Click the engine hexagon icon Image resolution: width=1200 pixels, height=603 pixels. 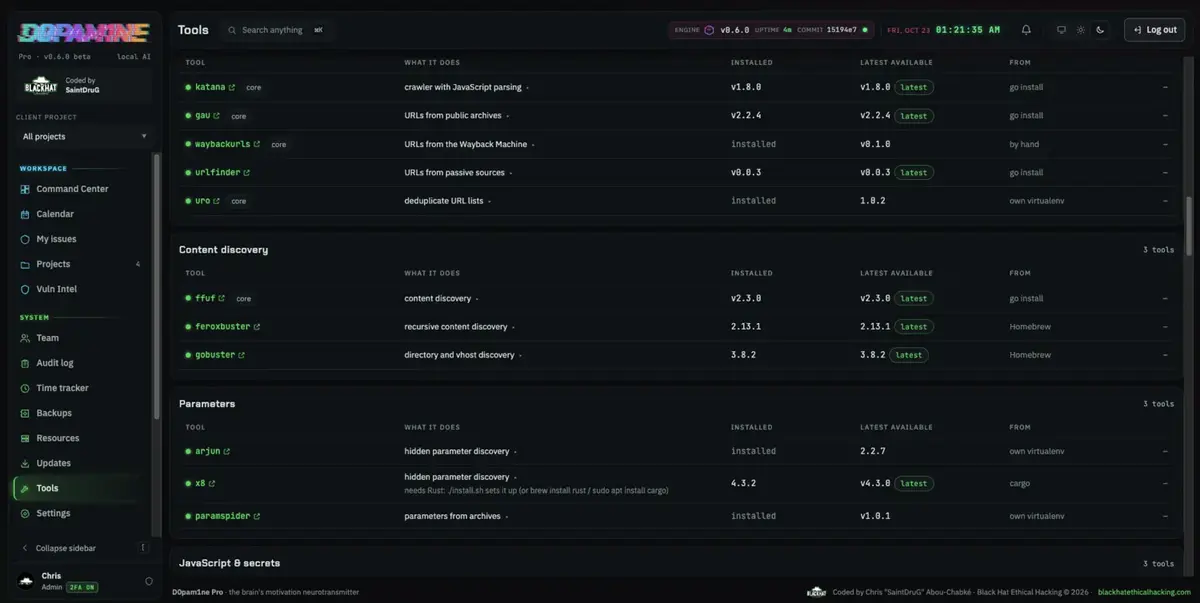click(x=709, y=30)
